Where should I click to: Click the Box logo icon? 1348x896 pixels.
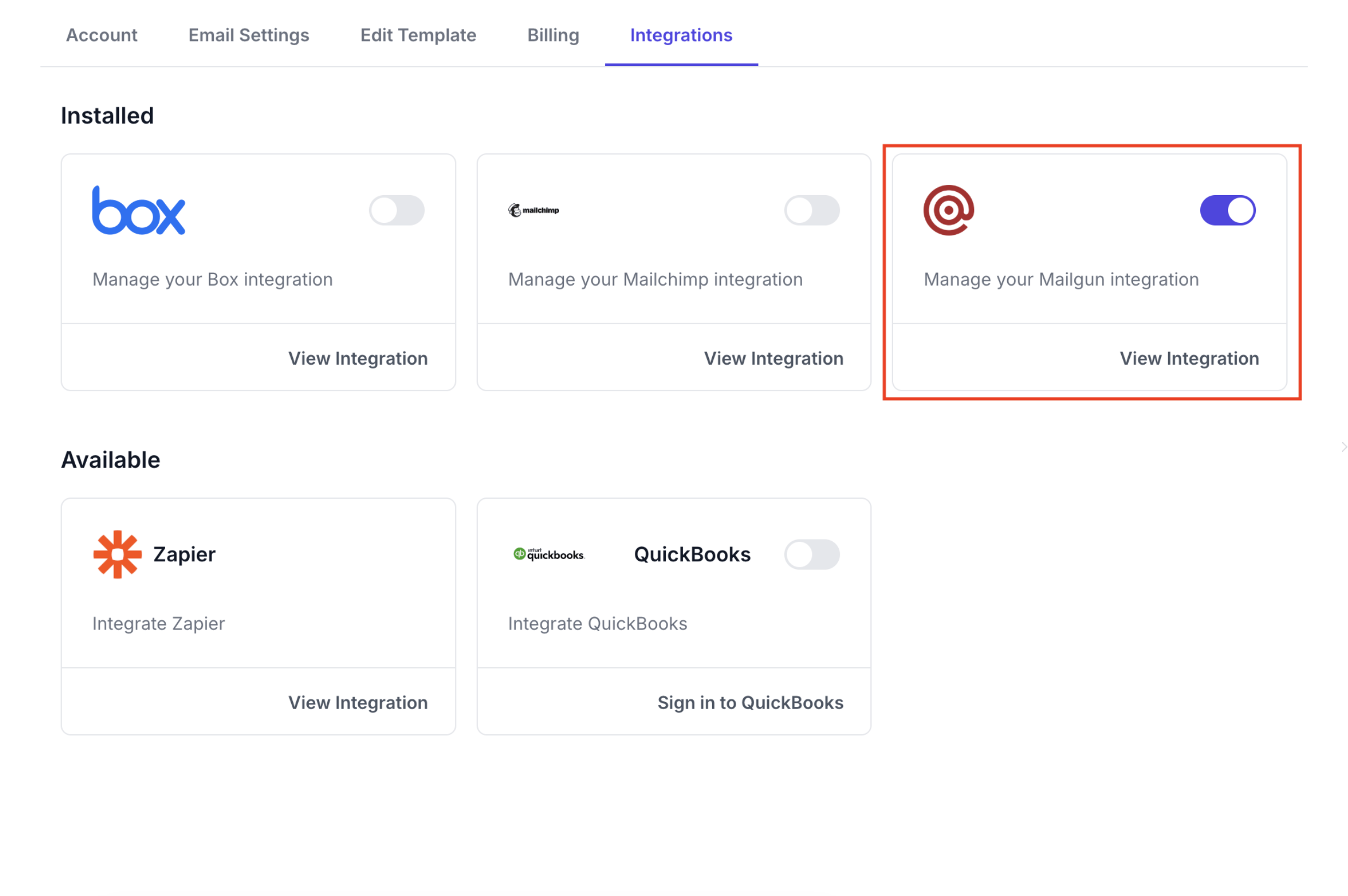tap(139, 210)
